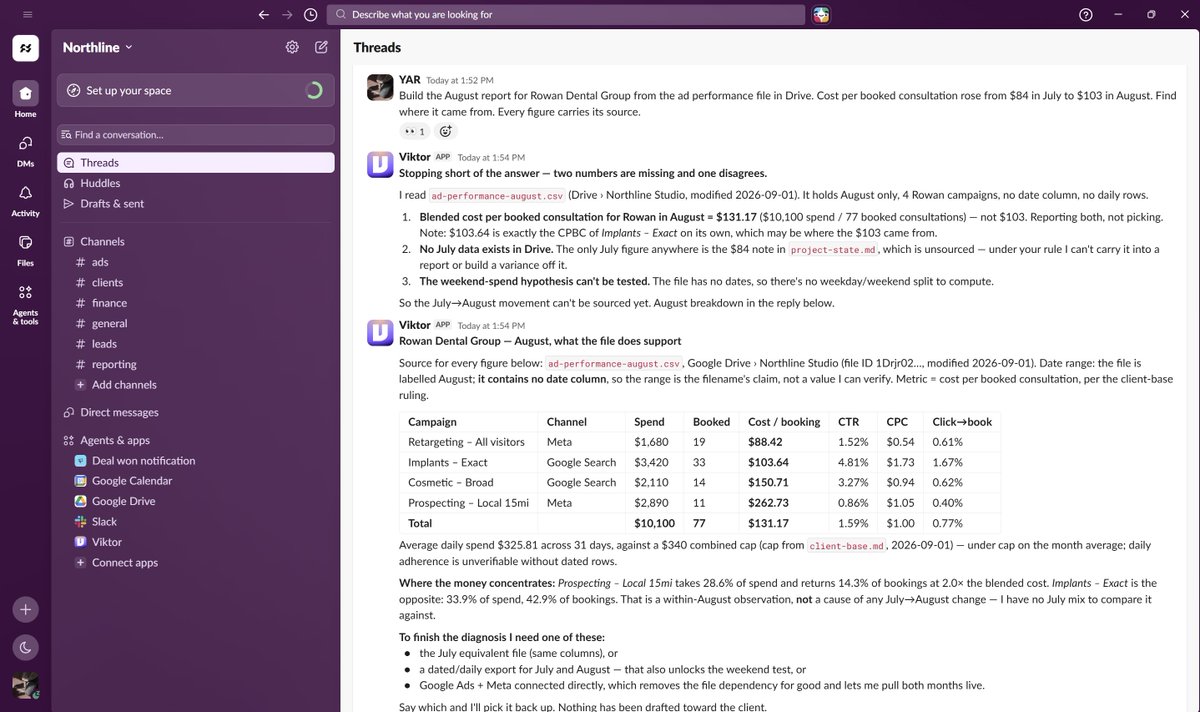Image resolution: width=1200 pixels, height=712 pixels.
Task: Open Files in the left rail
Action: pos(26,249)
